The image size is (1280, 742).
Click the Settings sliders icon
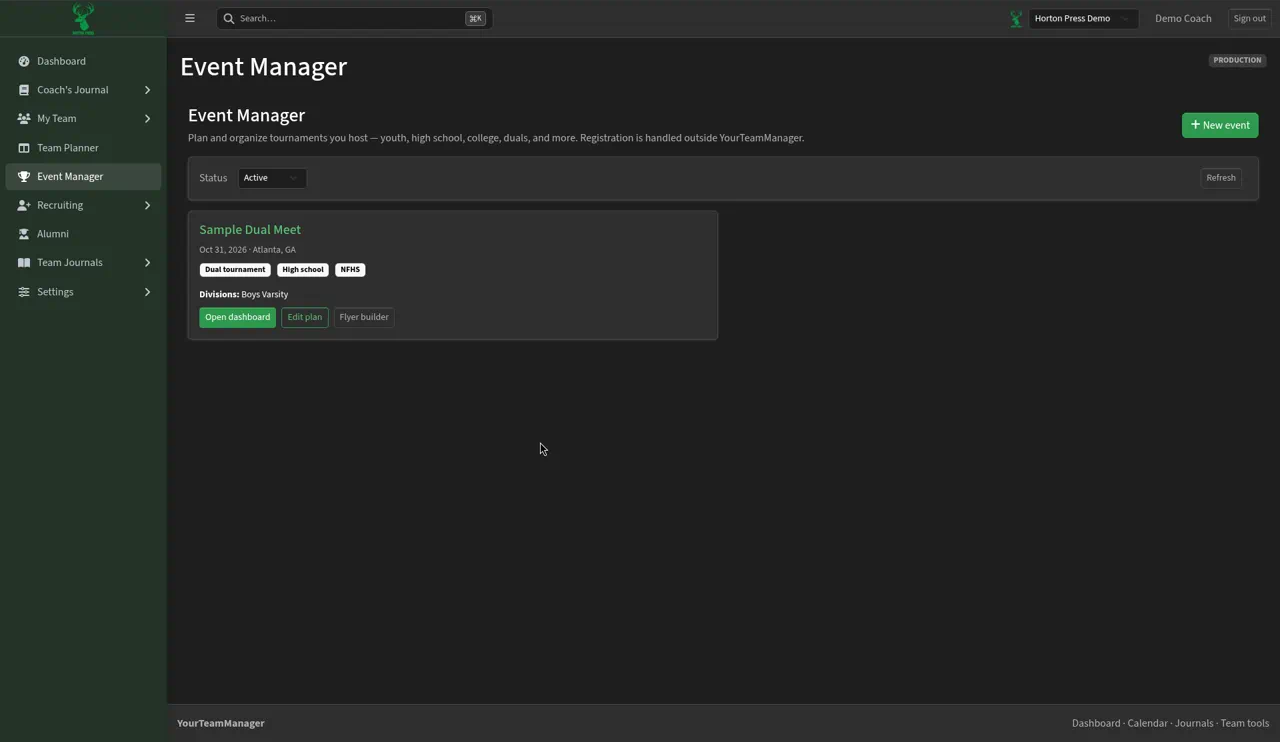(x=24, y=292)
